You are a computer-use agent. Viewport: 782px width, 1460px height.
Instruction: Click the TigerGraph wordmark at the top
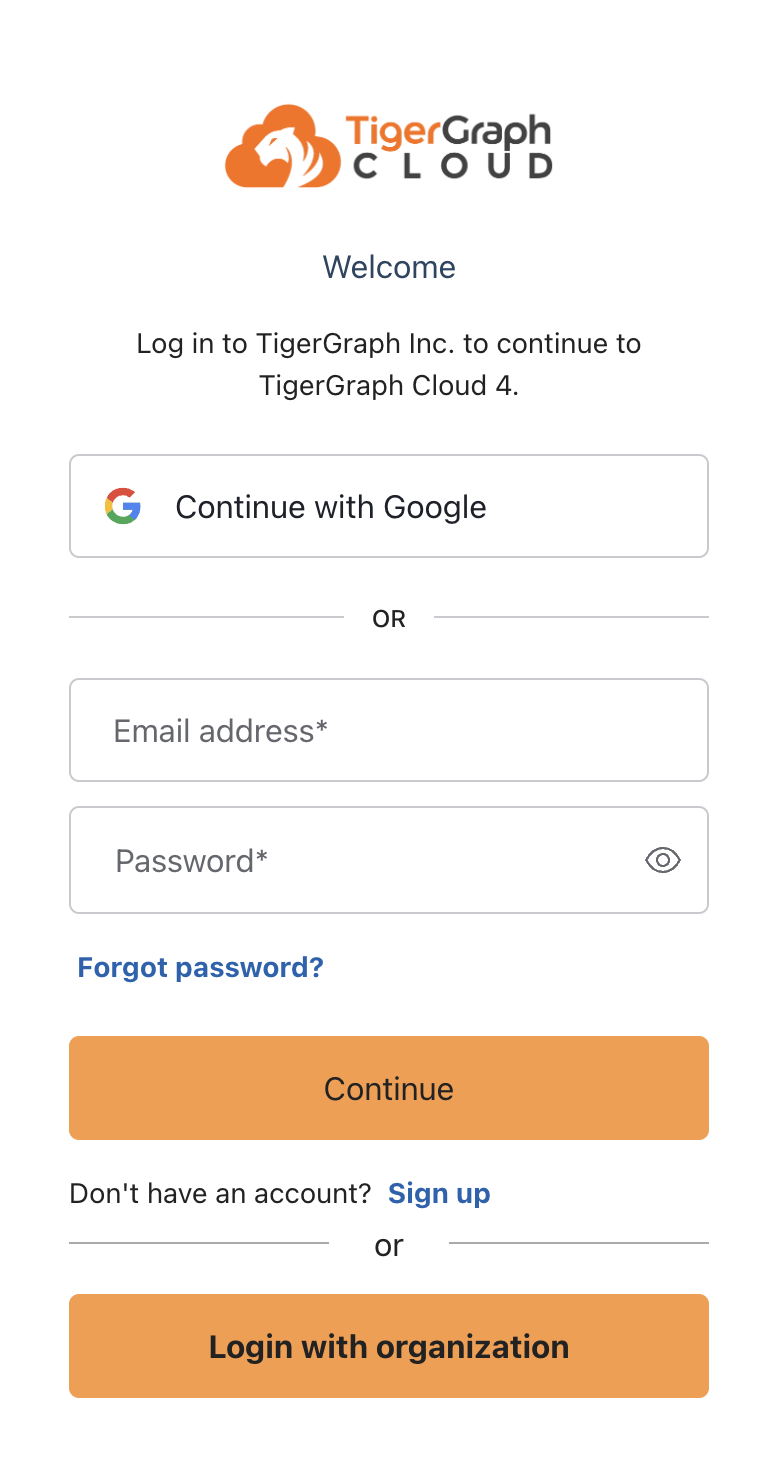tap(448, 130)
